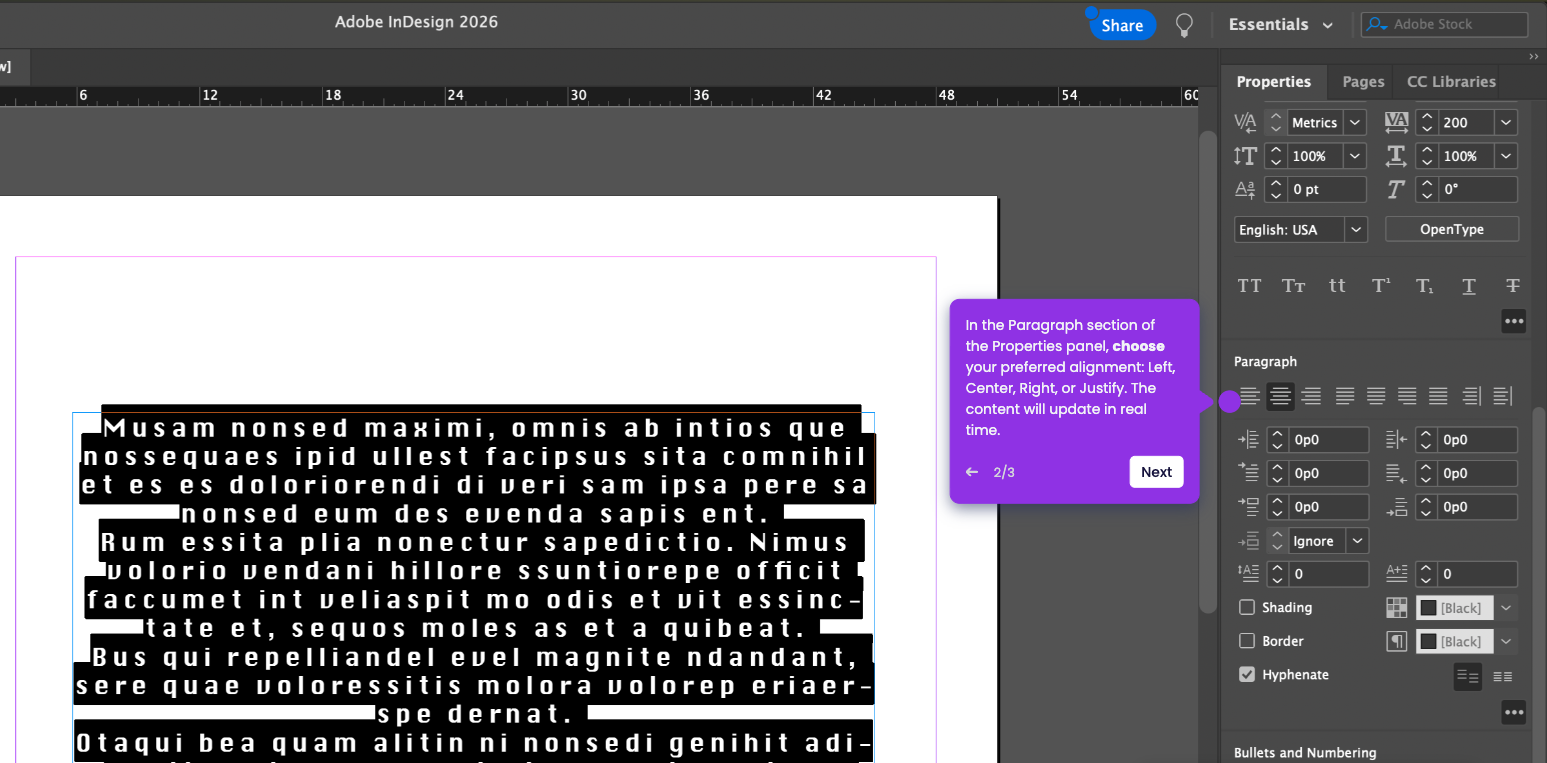Click the OpenType button
The image size is (1547, 763).
(x=1452, y=229)
